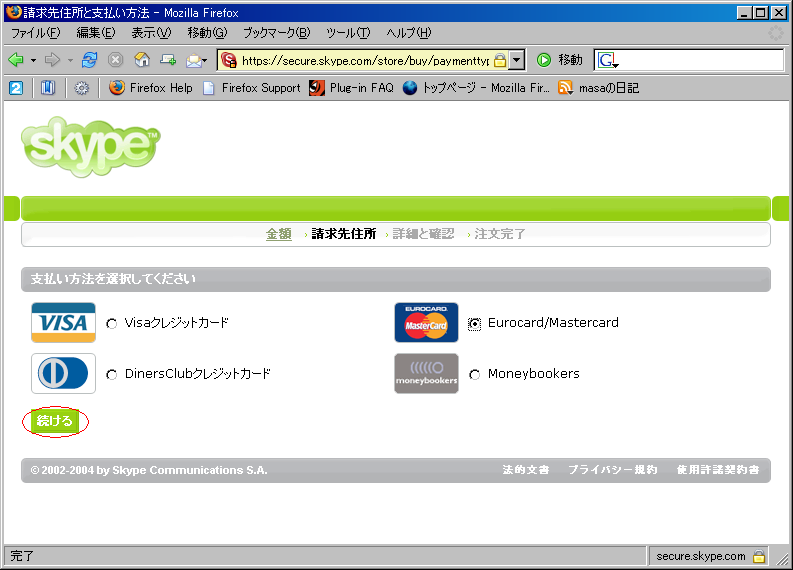
Task: Select the DinersClub credit card option
Action: [112, 375]
